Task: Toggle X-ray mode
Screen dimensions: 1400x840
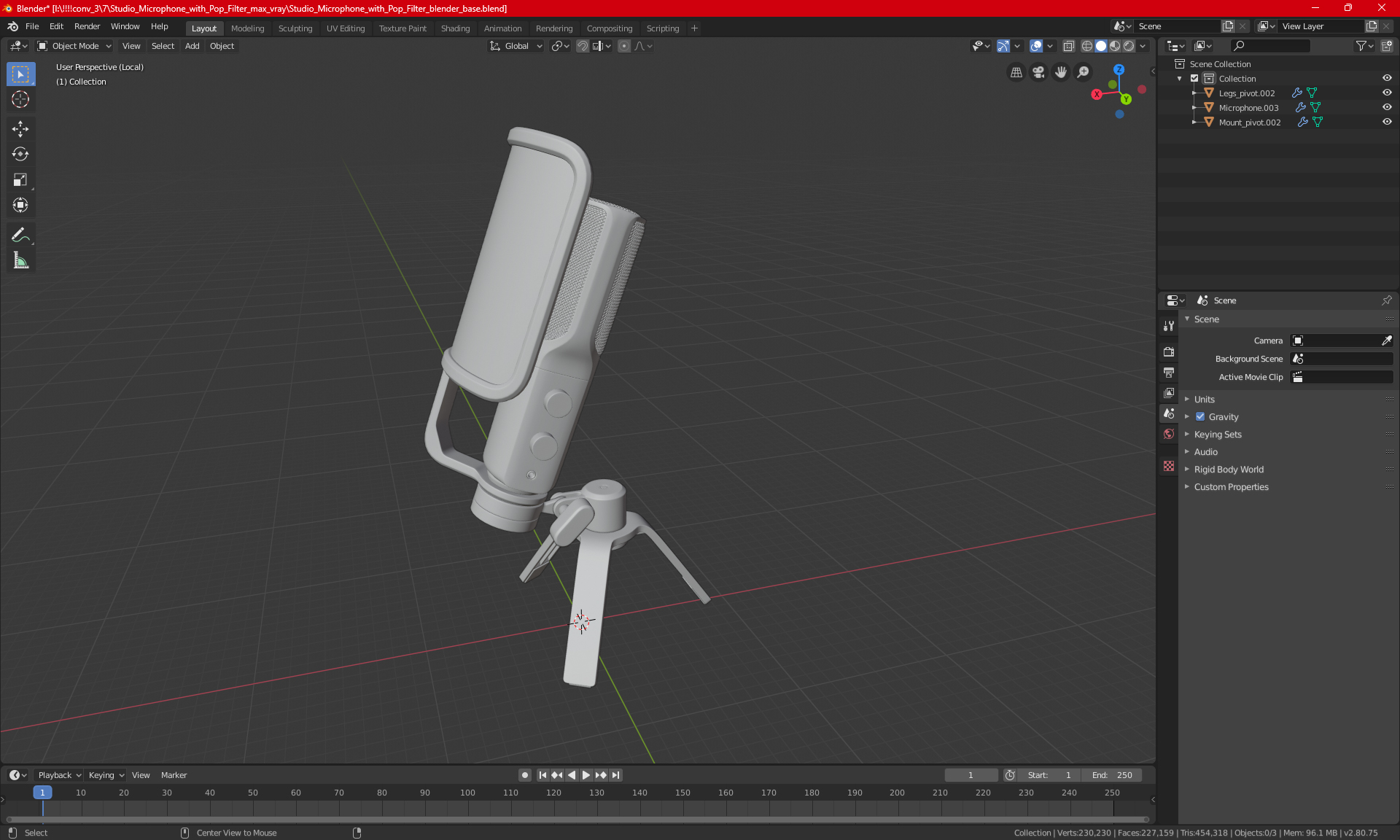Action: point(1068,46)
